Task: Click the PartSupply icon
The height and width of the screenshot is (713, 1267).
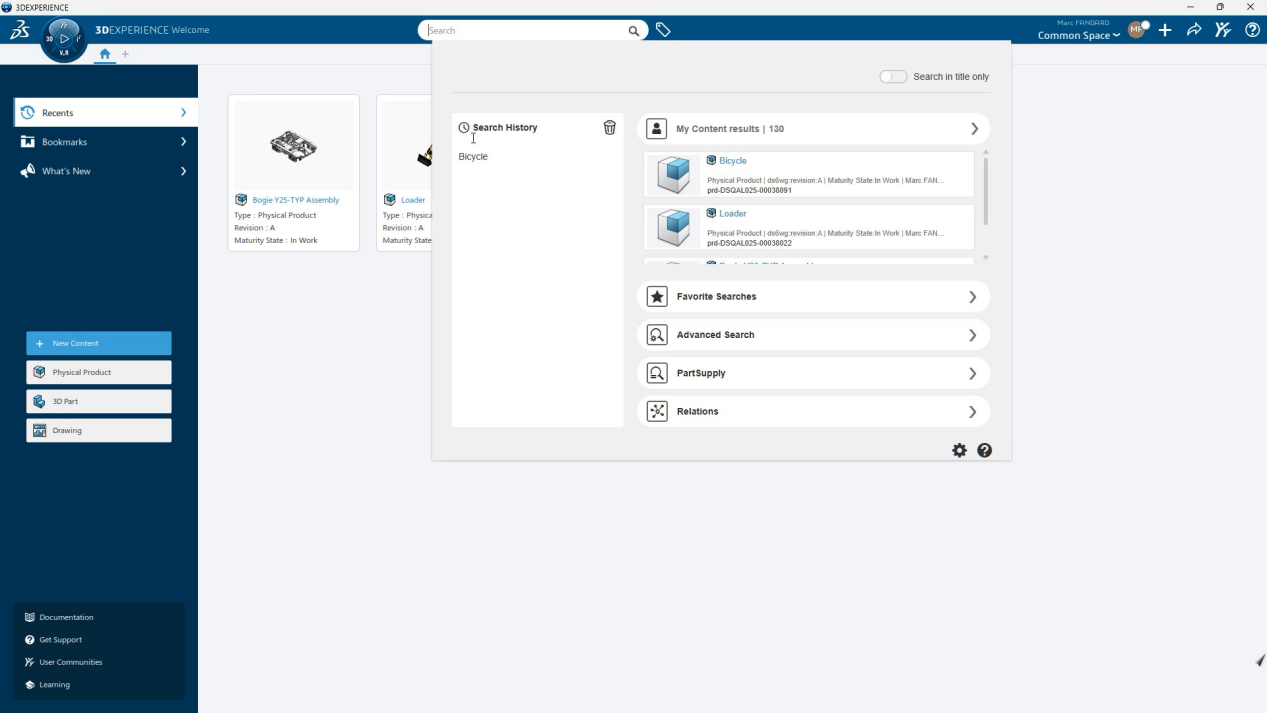Action: 657,373
